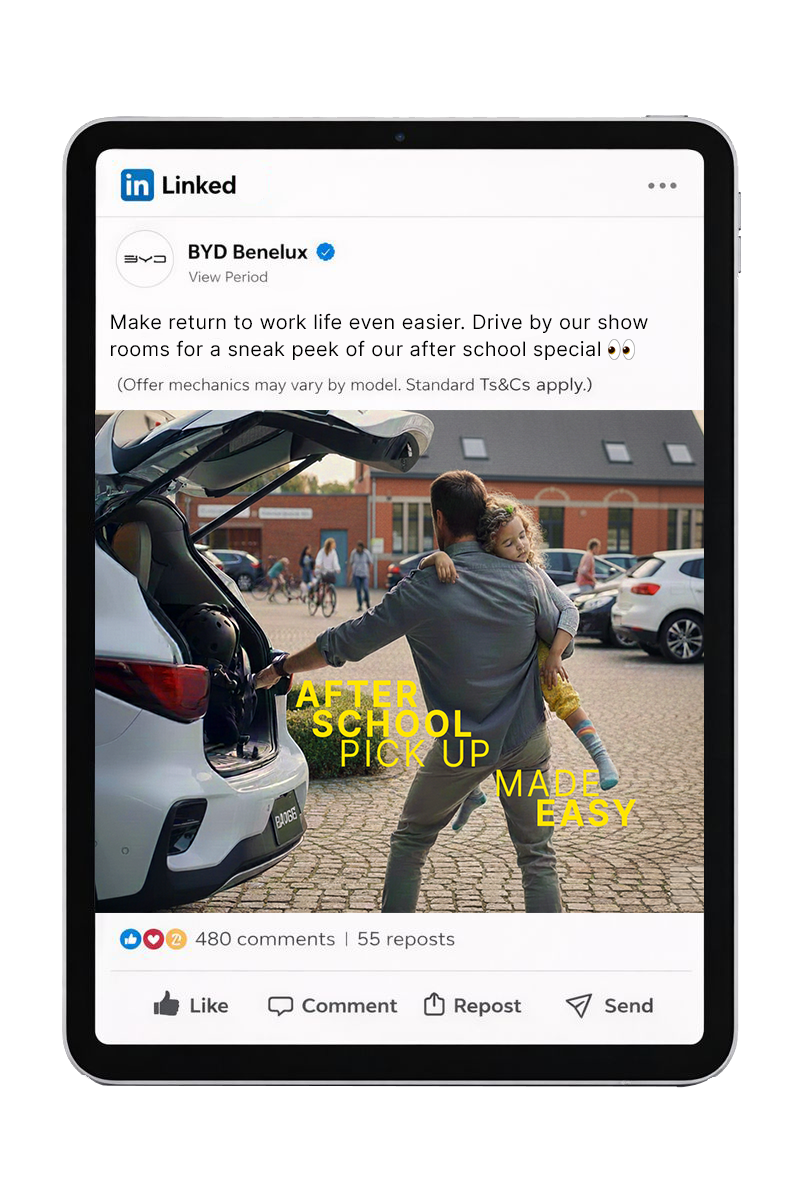Click the Send paper plane icon
The height and width of the screenshot is (1200, 800).
[579, 1006]
